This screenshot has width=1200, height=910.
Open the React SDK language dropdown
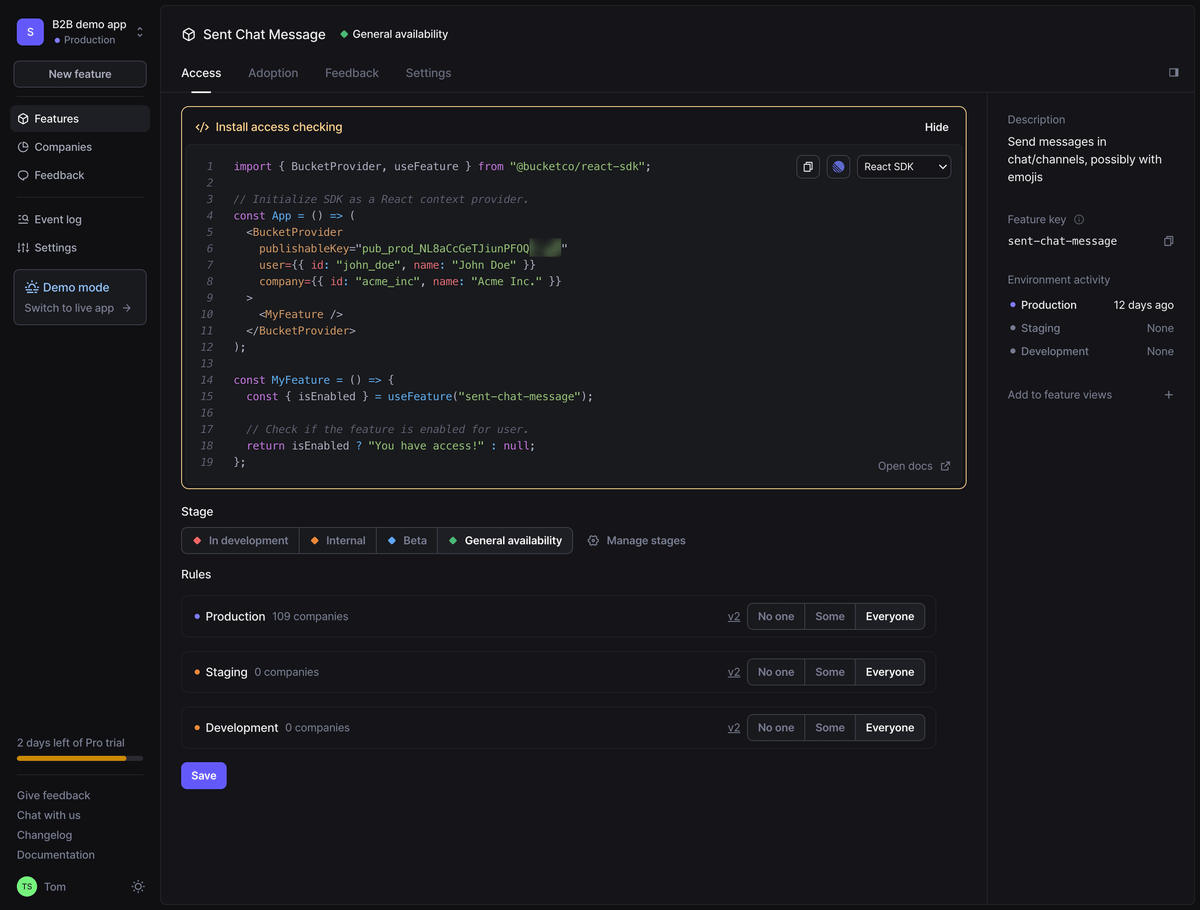[904, 167]
